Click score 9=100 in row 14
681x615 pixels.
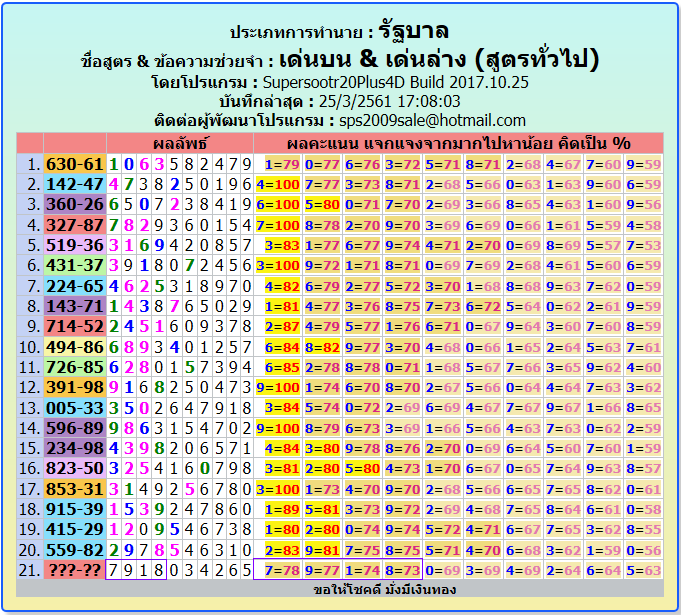click(x=278, y=428)
